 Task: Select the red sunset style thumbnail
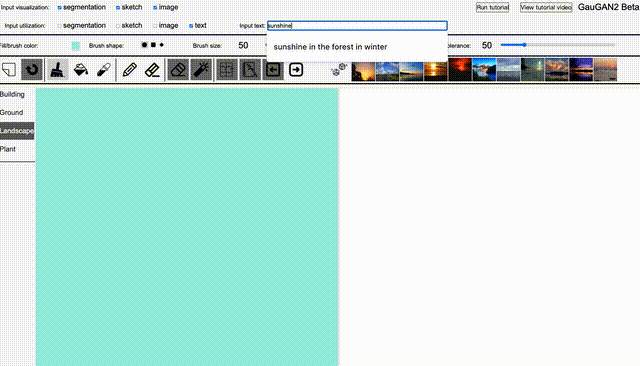point(460,70)
